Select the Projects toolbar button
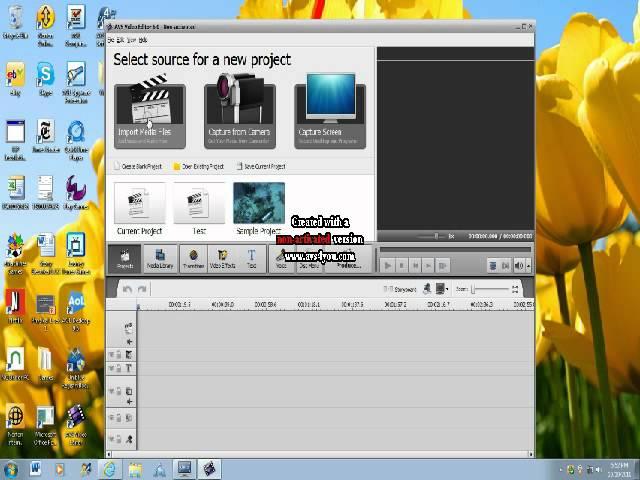Viewport: 640px width, 480px height. (x=125, y=259)
